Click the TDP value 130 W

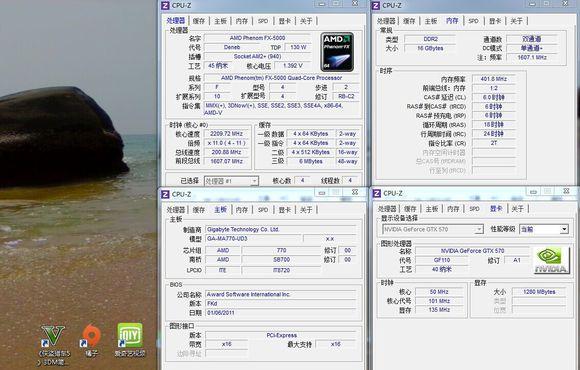coord(298,47)
